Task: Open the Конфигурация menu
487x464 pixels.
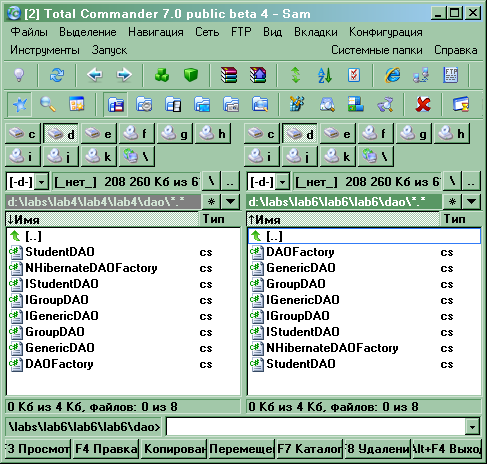Action: (x=386, y=32)
